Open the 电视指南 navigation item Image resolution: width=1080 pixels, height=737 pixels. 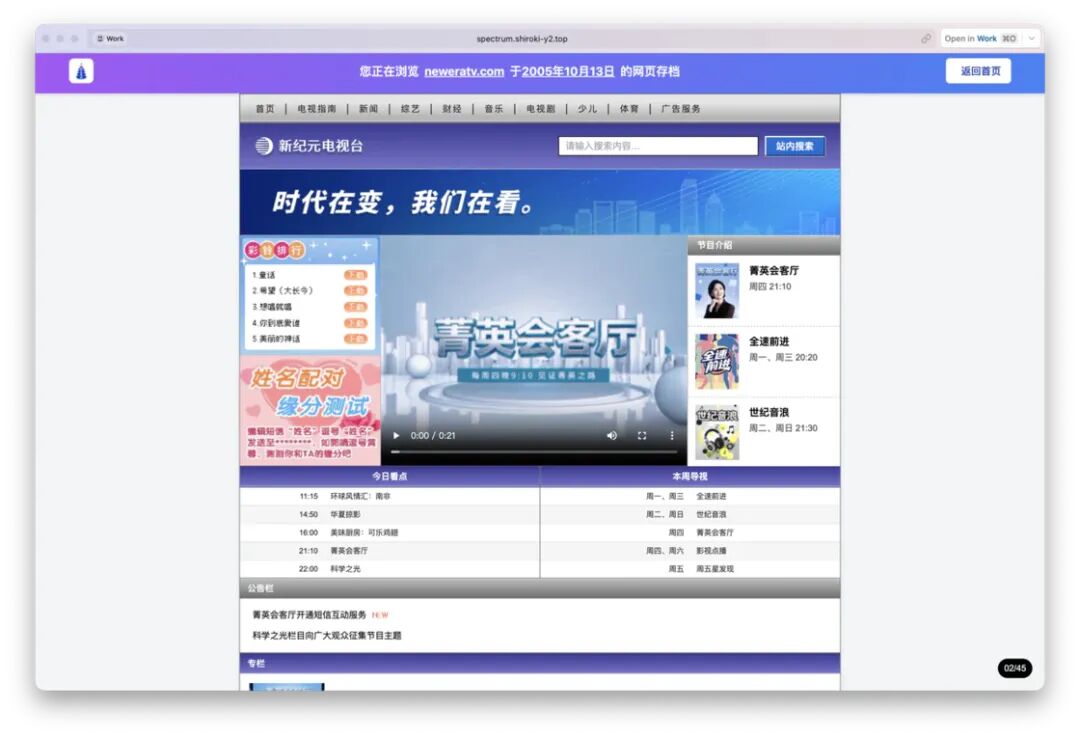click(x=317, y=109)
